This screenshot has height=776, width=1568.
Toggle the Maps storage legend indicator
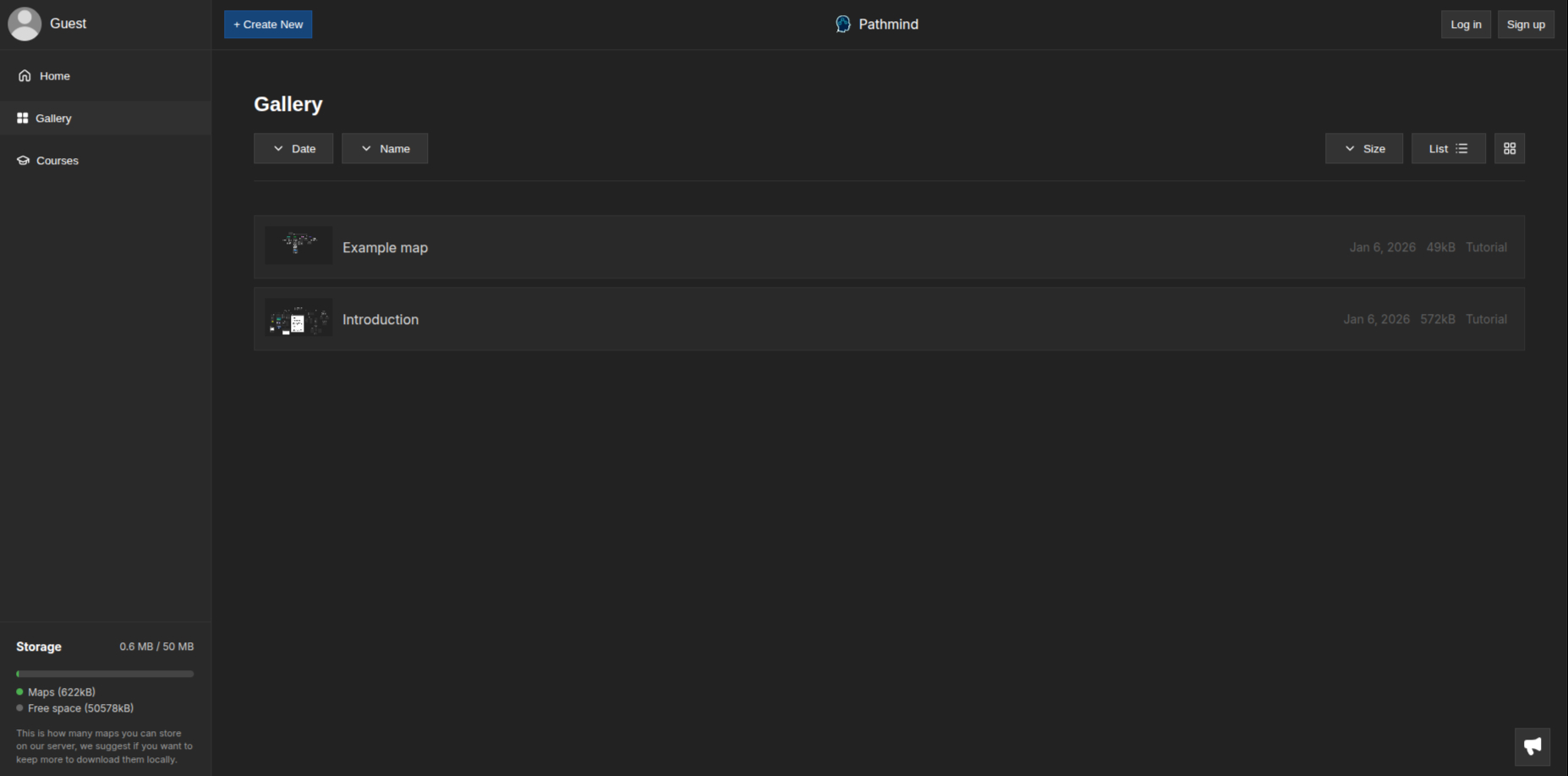click(19, 691)
